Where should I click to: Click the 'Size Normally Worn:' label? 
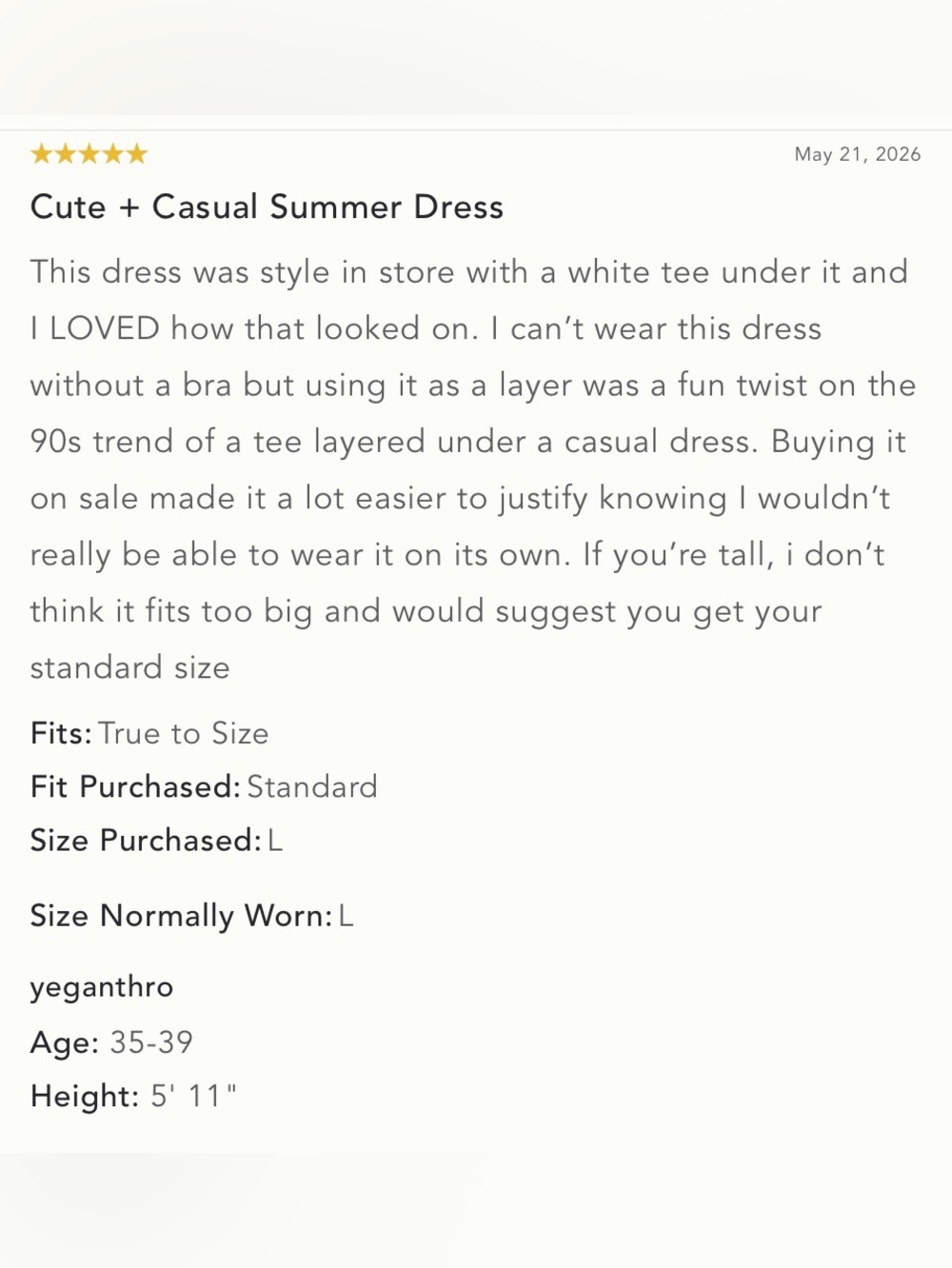pyautogui.click(x=181, y=916)
